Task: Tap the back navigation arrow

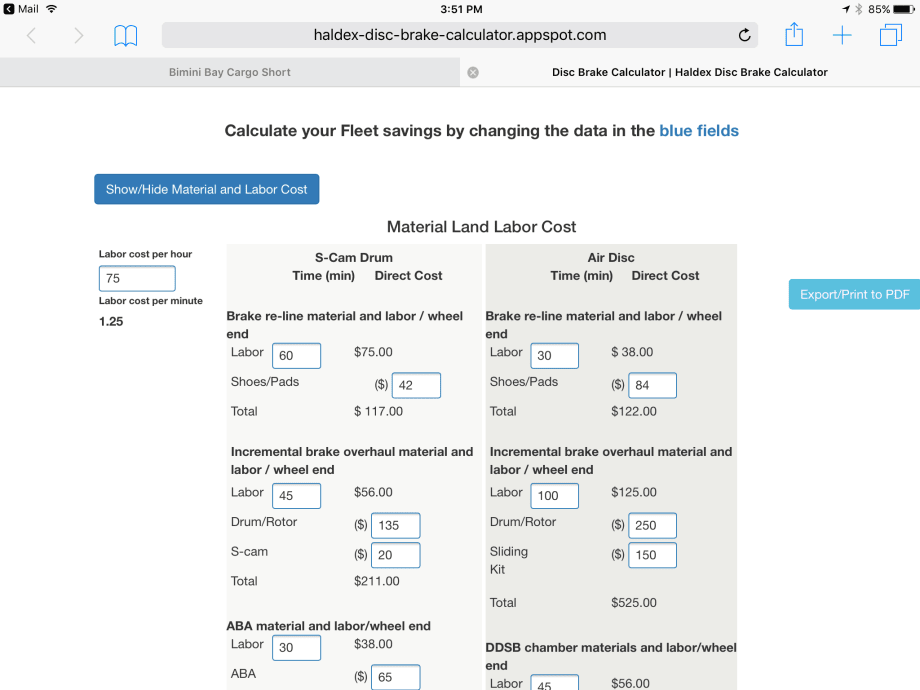Action: [x=31, y=35]
